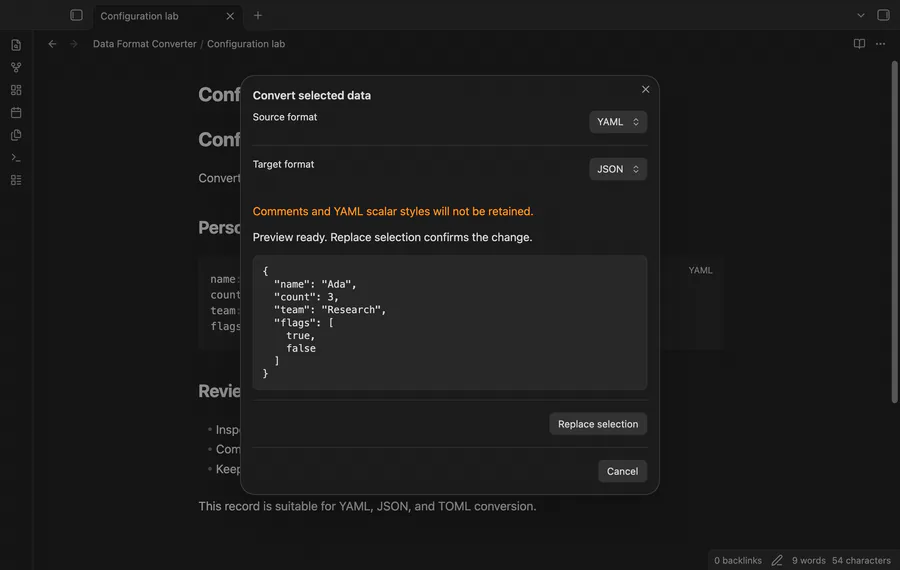Close the Configuration lab tab

click(x=230, y=16)
